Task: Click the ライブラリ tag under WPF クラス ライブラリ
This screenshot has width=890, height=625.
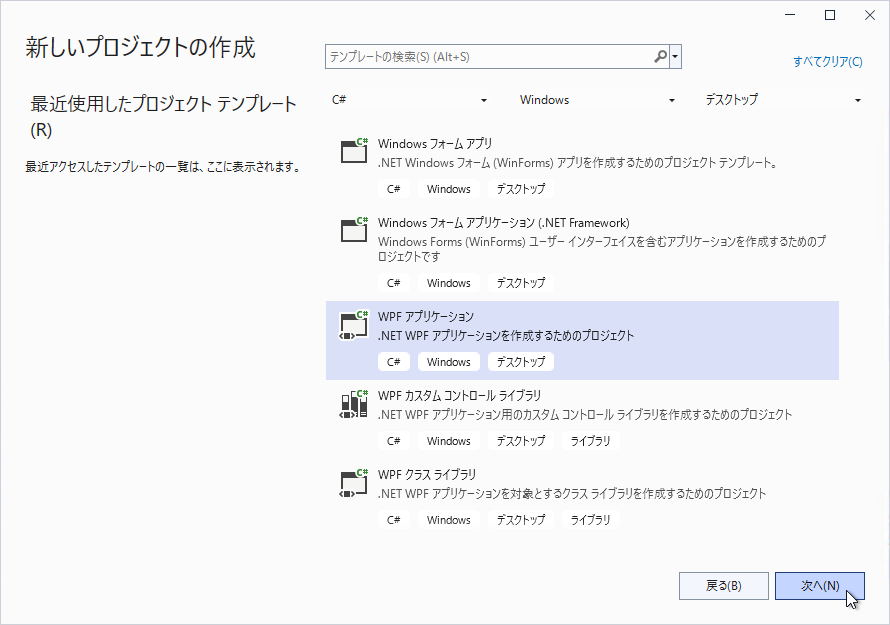Action: [590, 519]
